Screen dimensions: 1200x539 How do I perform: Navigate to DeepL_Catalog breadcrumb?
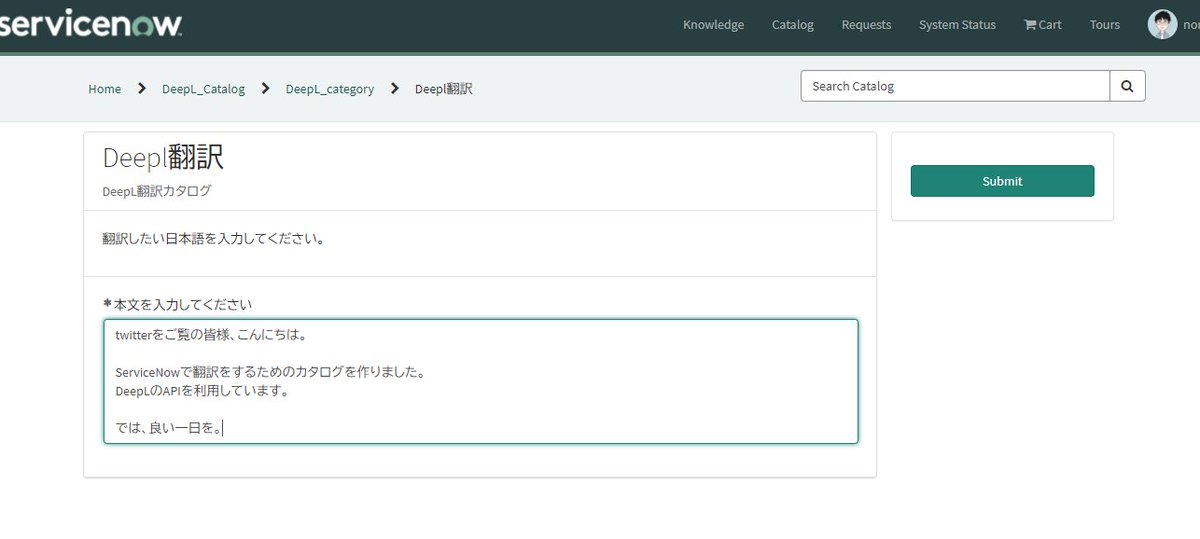203,89
